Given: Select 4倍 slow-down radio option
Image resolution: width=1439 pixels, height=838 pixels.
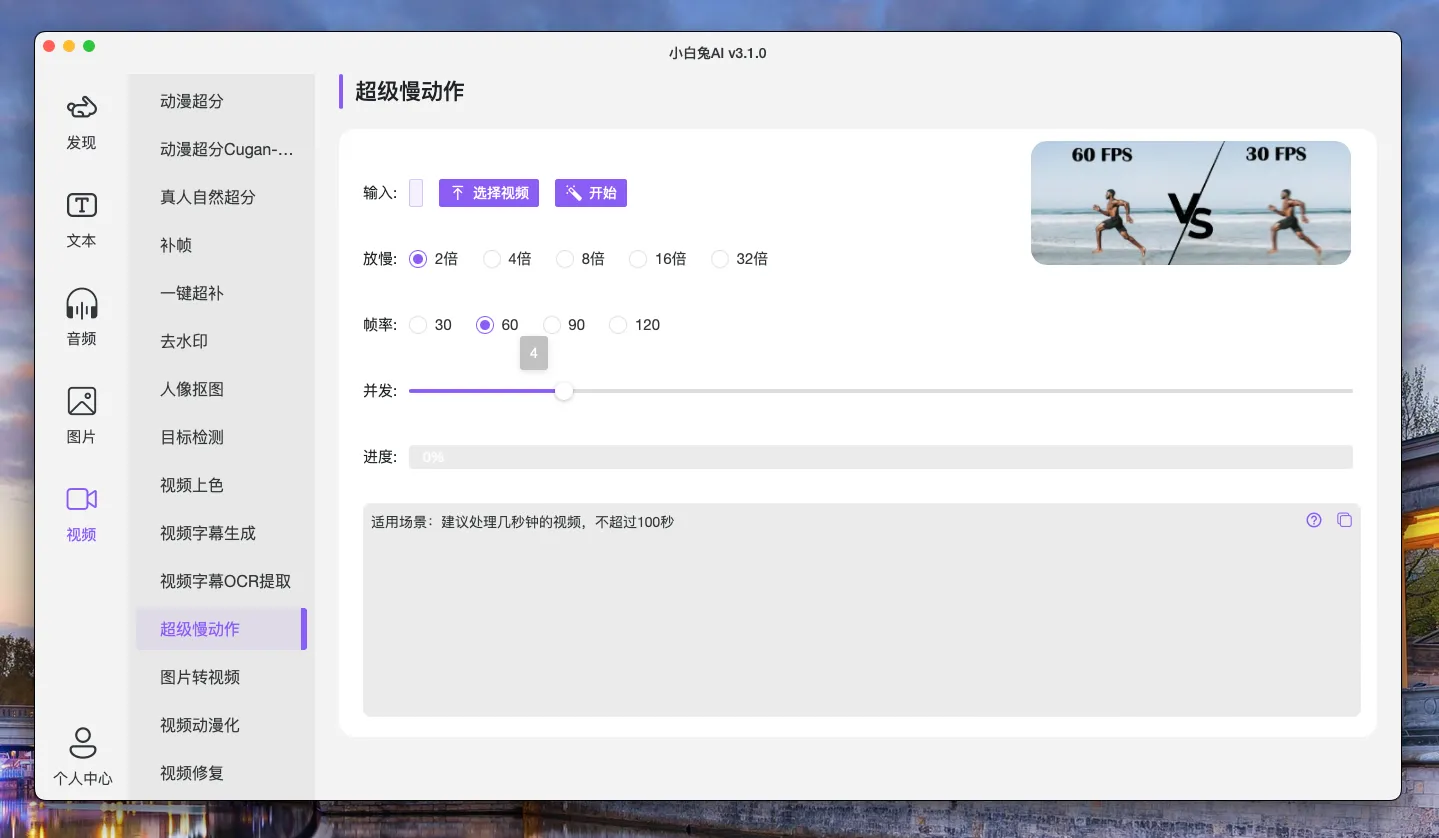Looking at the screenshot, I should [x=492, y=259].
